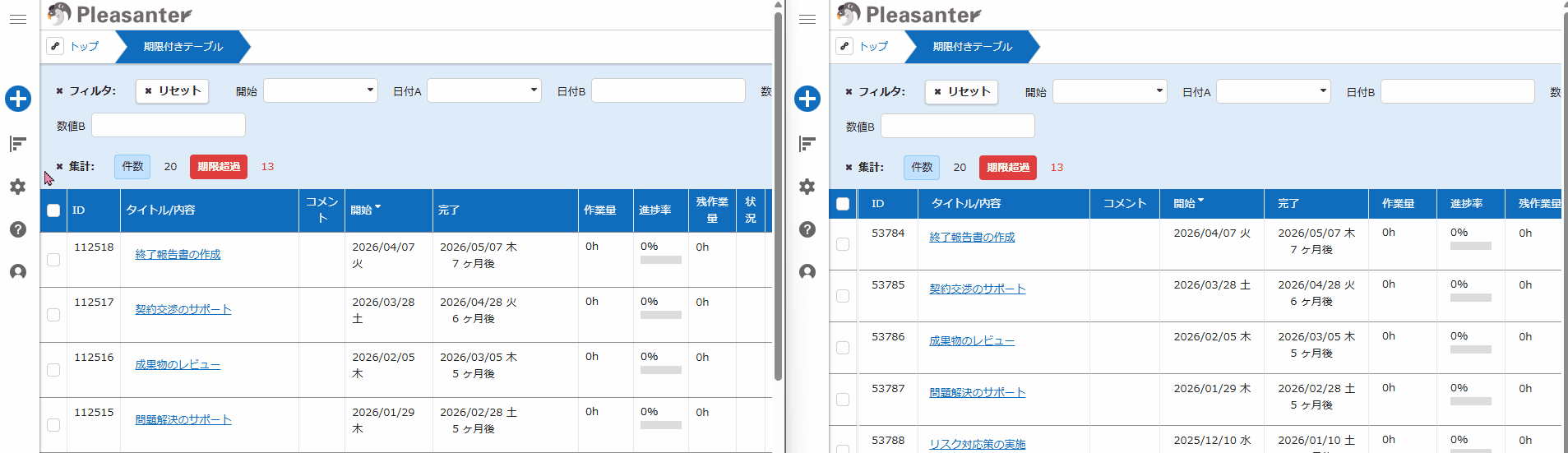Click the blue plus icon in right pane
Viewport: 1568px width, 453px height.
[x=807, y=99]
